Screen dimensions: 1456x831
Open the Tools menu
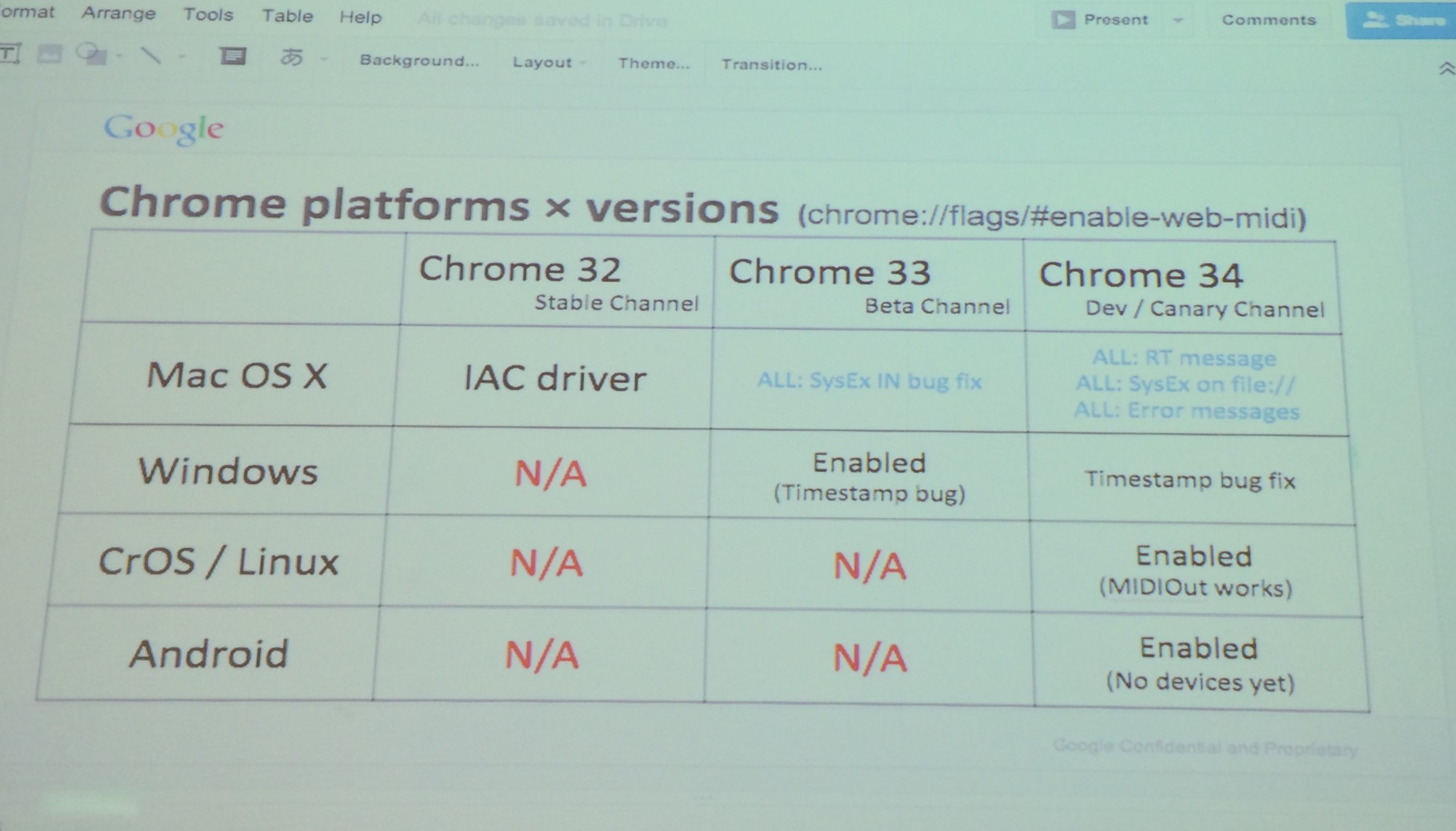coord(208,15)
